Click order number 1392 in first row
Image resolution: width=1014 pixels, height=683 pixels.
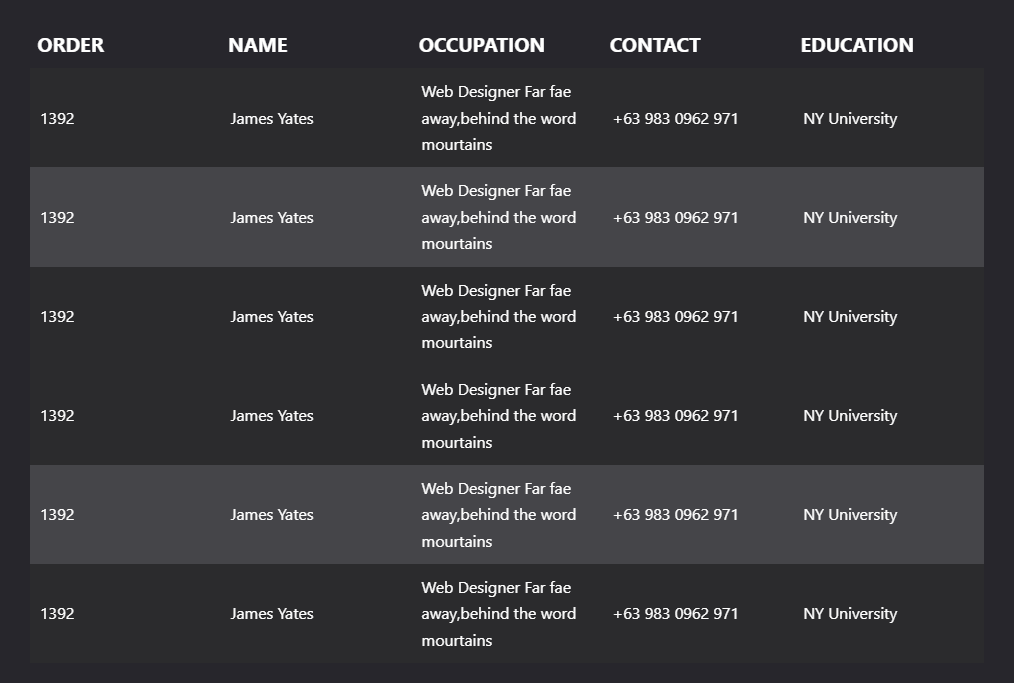(57, 118)
